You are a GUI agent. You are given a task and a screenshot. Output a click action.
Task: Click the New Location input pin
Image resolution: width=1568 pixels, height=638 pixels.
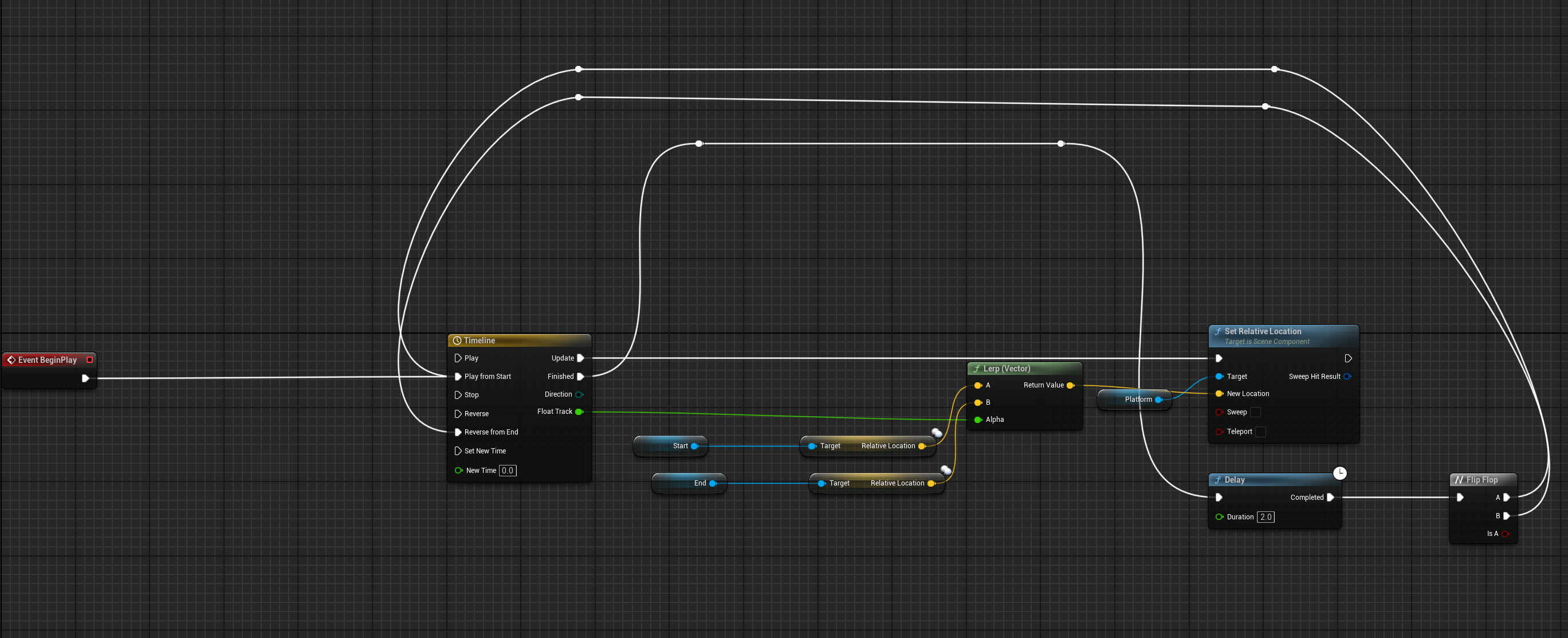point(1219,394)
